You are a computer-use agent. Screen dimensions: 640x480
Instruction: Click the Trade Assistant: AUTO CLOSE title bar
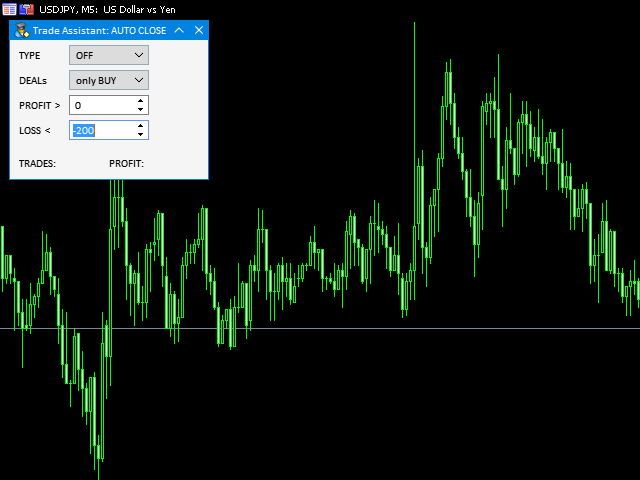(x=99, y=30)
